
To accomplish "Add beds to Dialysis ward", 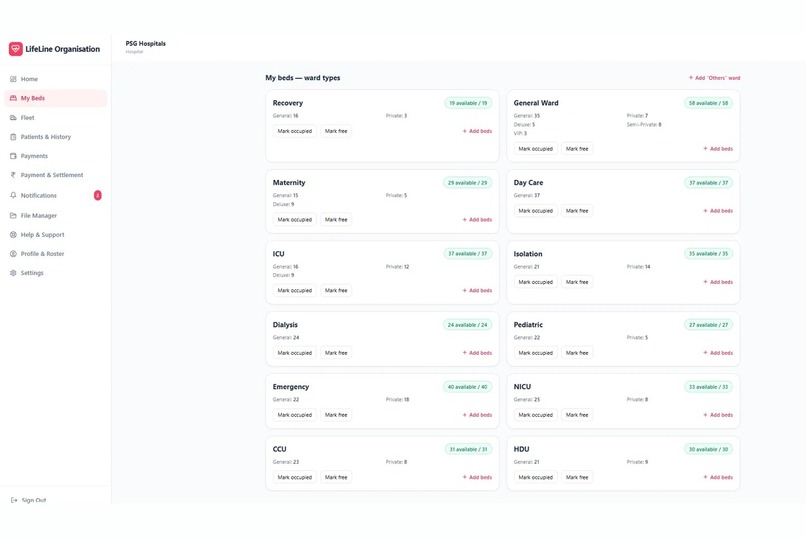I will [x=477, y=353].
